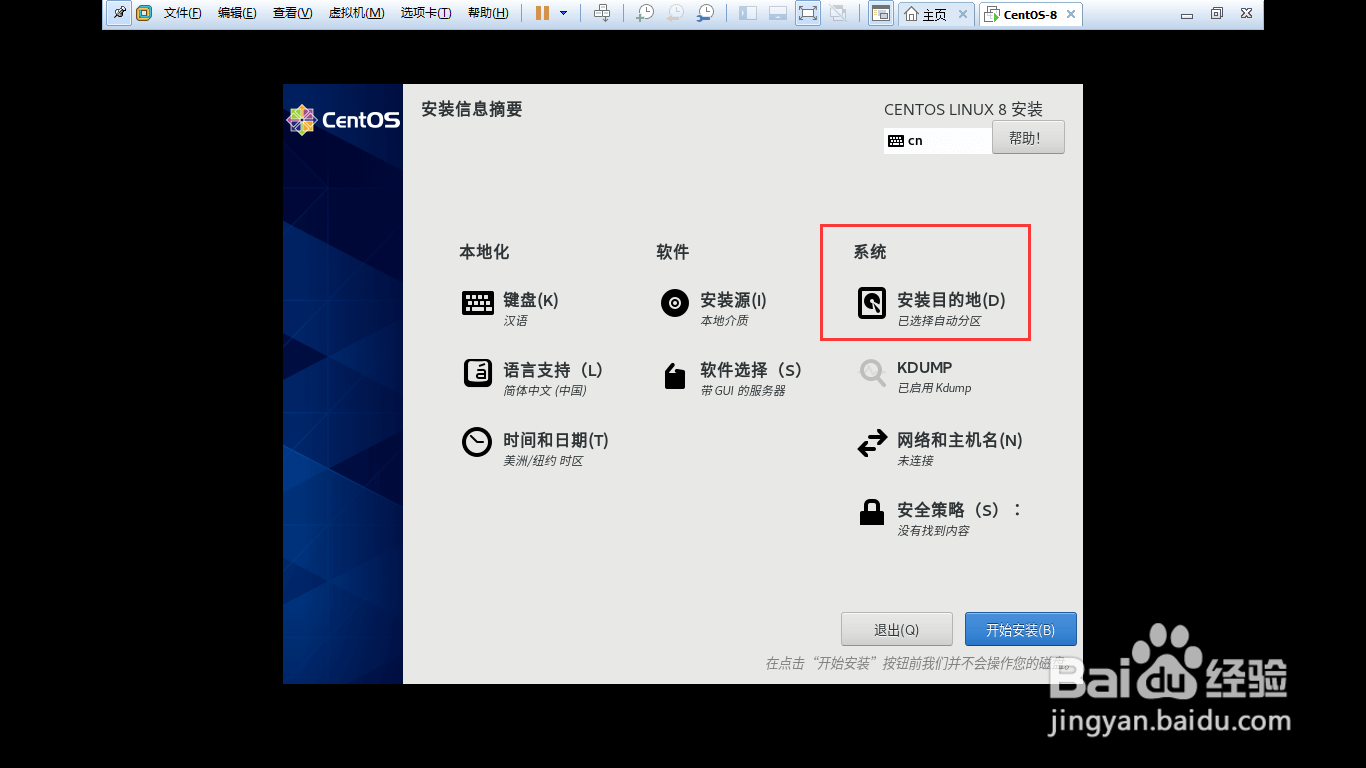Click the 没有找到内容 status text

933,531
